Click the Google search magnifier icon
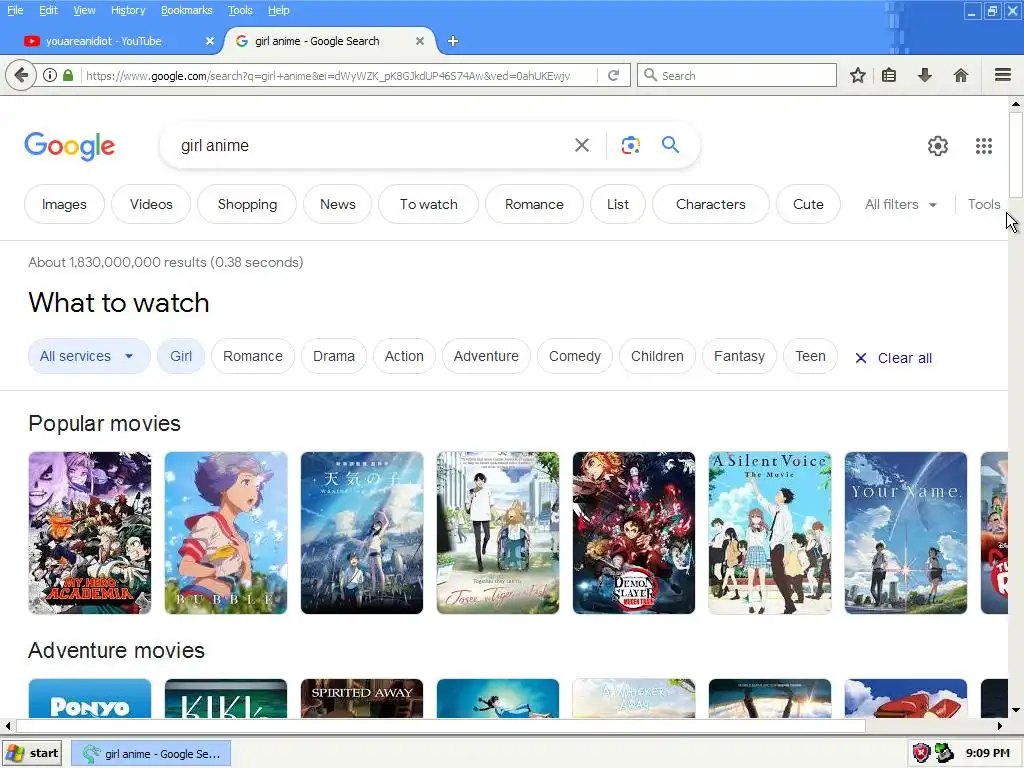This screenshot has width=1024, height=768. [x=670, y=145]
